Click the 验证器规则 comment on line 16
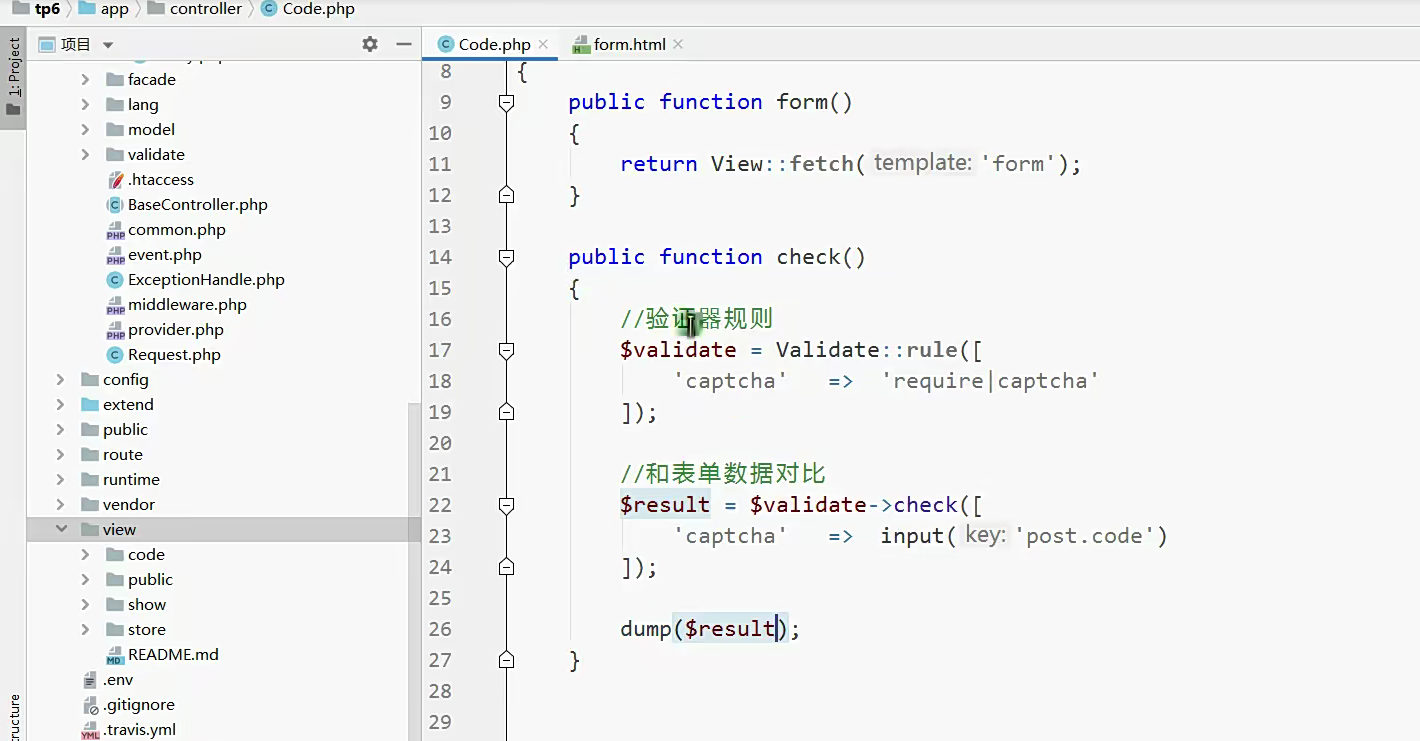Screen dimensions: 1420x741 697,319
